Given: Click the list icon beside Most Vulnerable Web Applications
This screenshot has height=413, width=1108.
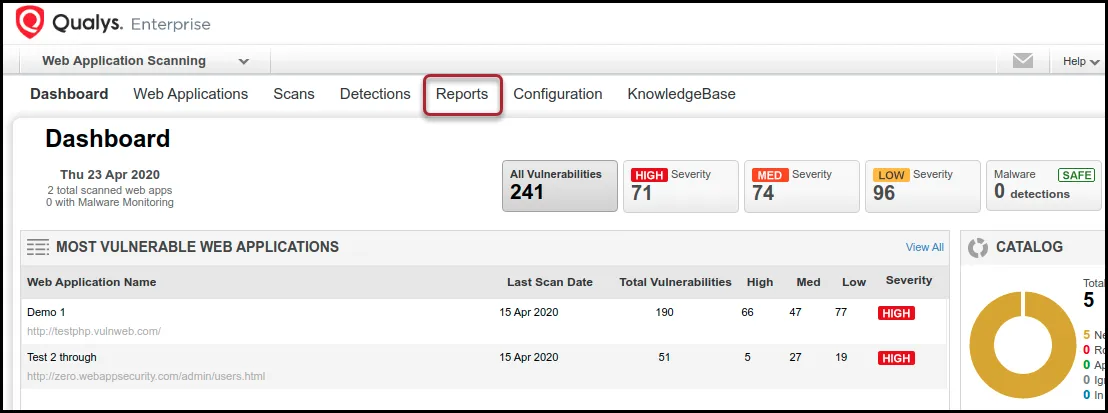Looking at the screenshot, I should point(38,247).
